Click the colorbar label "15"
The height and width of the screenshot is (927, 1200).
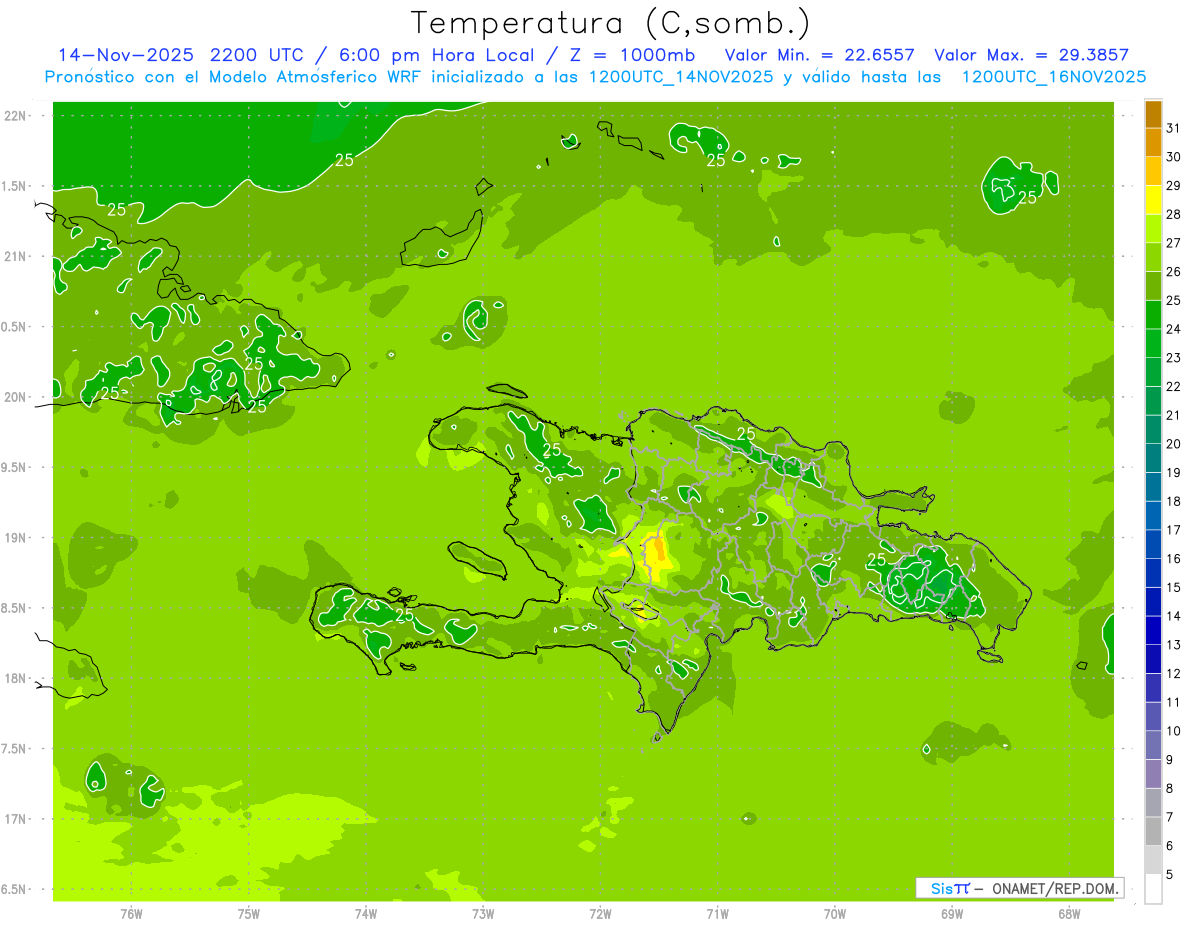pos(1174,587)
